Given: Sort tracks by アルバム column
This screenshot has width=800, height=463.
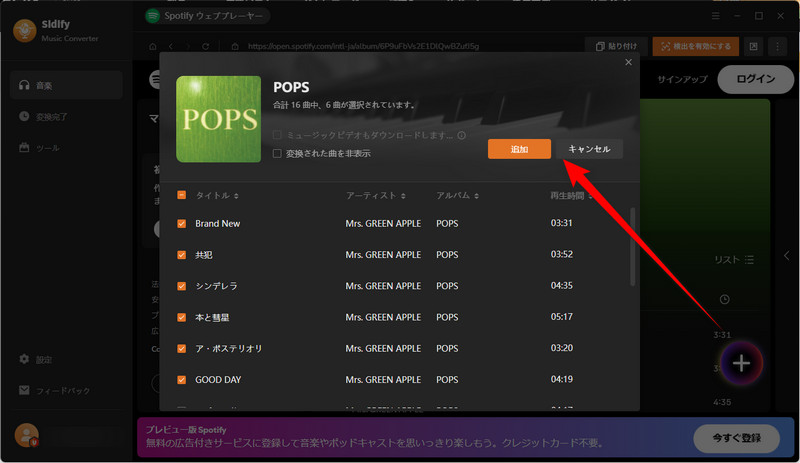Looking at the screenshot, I should click(x=457, y=196).
